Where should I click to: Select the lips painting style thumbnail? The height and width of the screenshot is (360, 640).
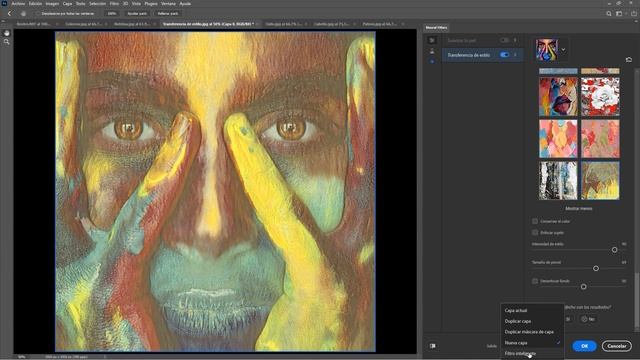[558, 97]
